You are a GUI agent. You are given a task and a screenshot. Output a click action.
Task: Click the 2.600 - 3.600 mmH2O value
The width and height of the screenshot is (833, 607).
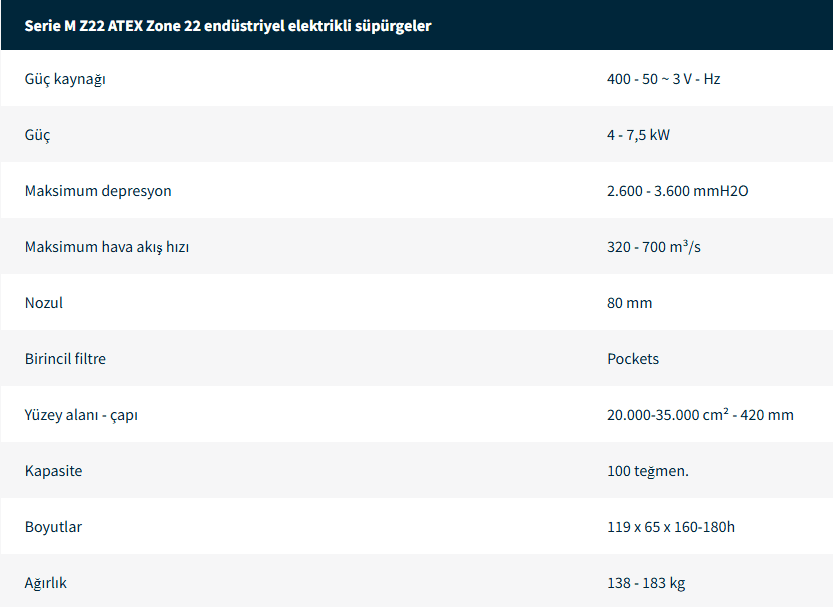click(677, 191)
